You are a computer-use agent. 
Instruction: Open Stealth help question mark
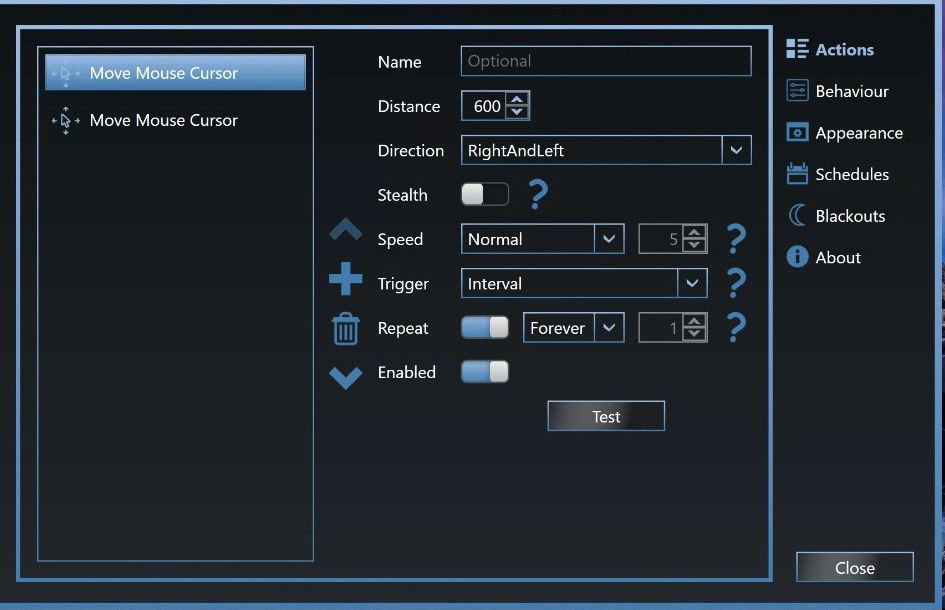[538, 194]
